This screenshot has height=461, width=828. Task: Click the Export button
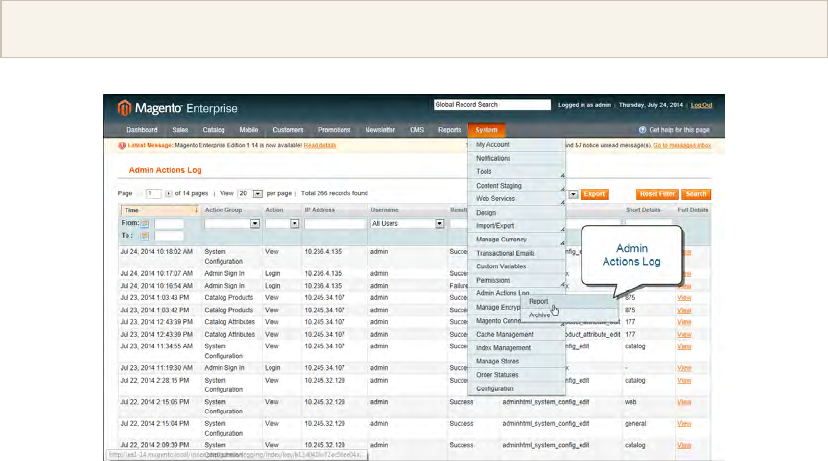point(595,194)
